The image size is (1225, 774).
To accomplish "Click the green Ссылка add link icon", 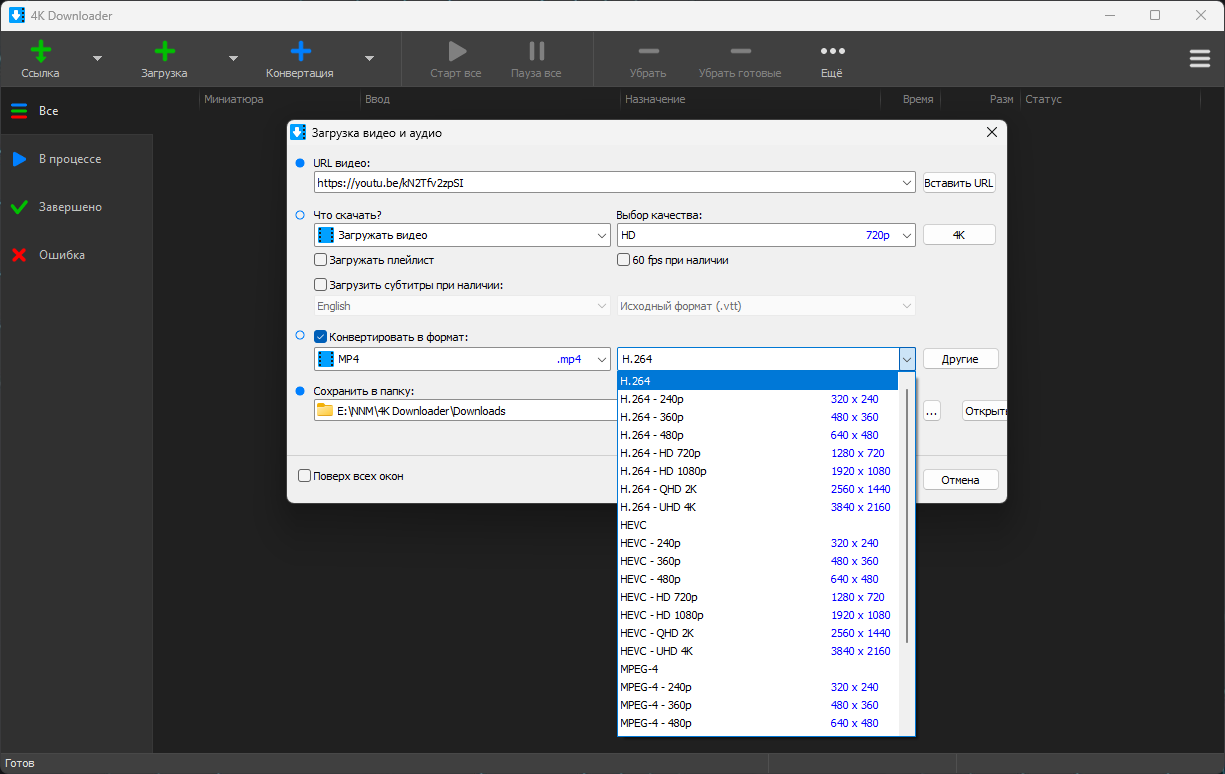I will click(x=41, y=51).
